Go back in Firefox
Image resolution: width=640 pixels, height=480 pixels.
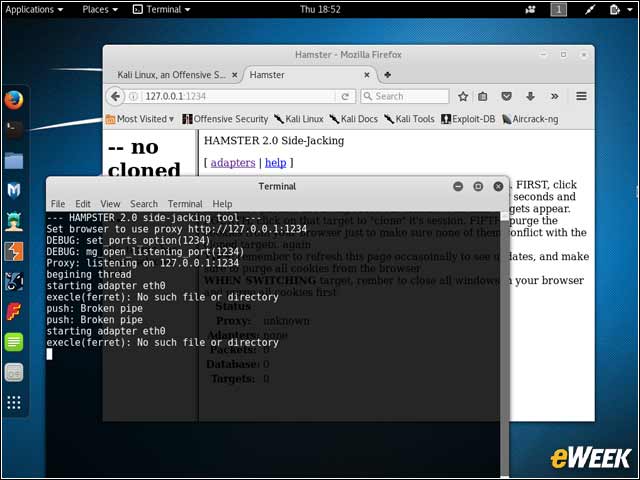point(116,96)
